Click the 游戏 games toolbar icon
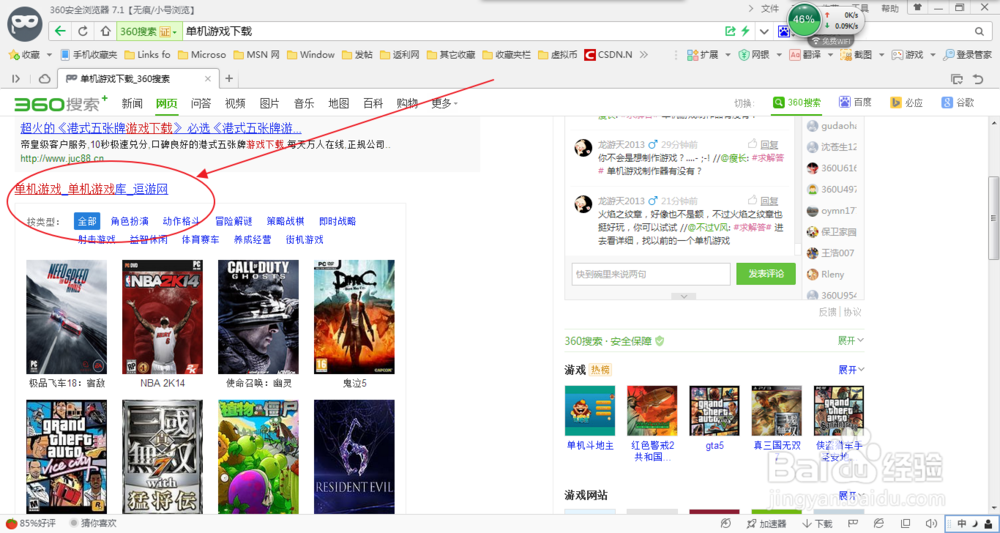 (897, 55)
